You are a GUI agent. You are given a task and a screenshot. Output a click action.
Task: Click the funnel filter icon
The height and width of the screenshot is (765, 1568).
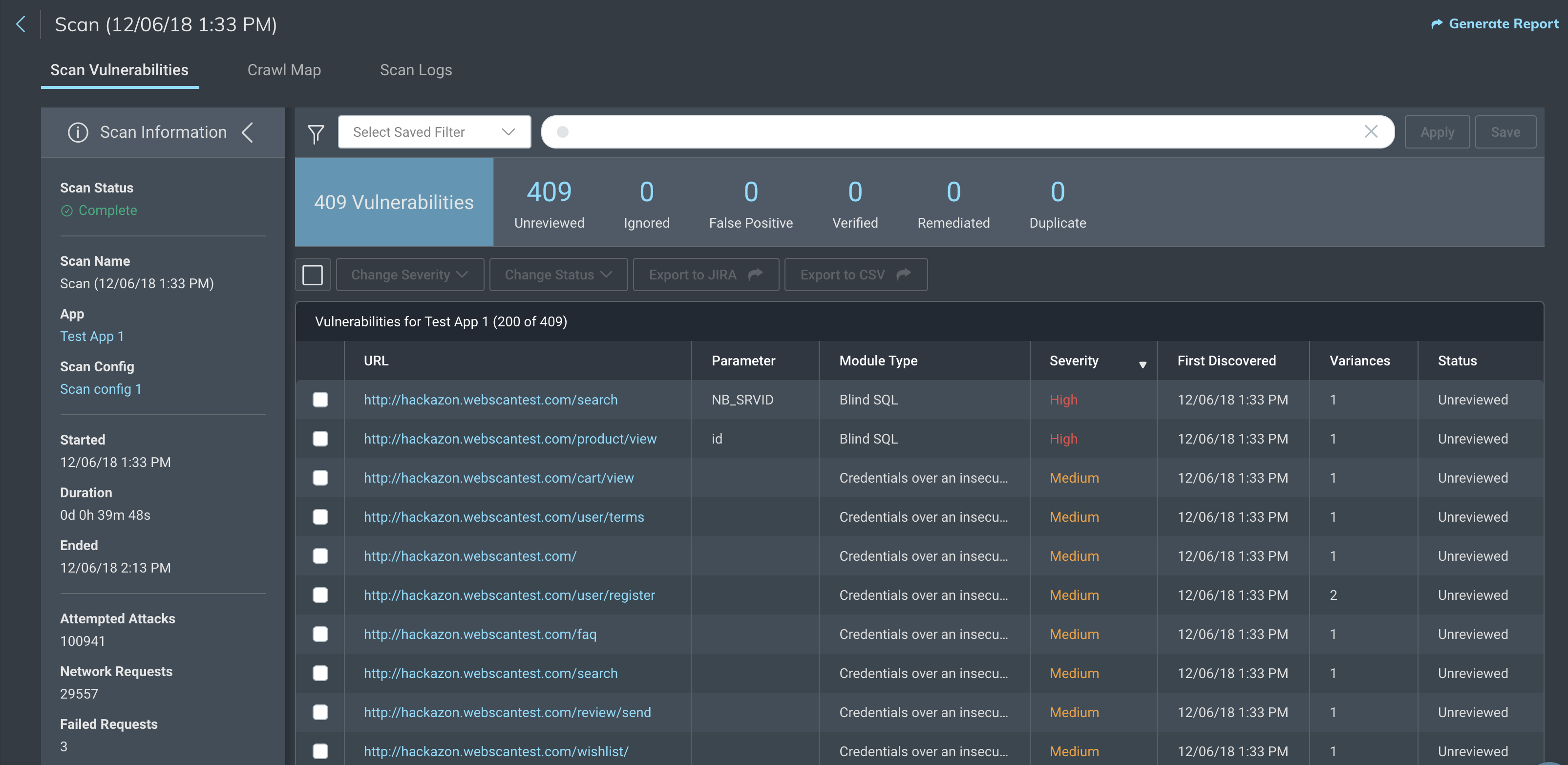coord(316,133)
